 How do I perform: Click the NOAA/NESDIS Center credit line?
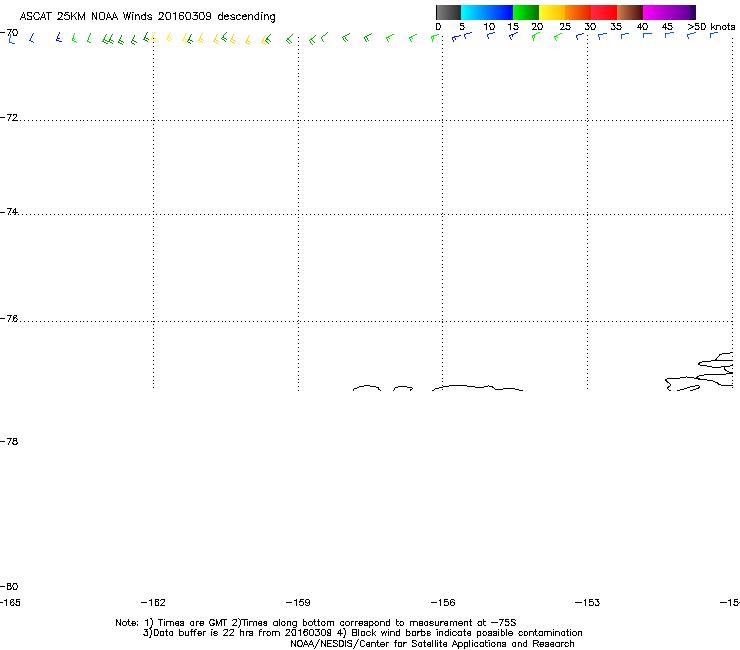click(432, 644)
